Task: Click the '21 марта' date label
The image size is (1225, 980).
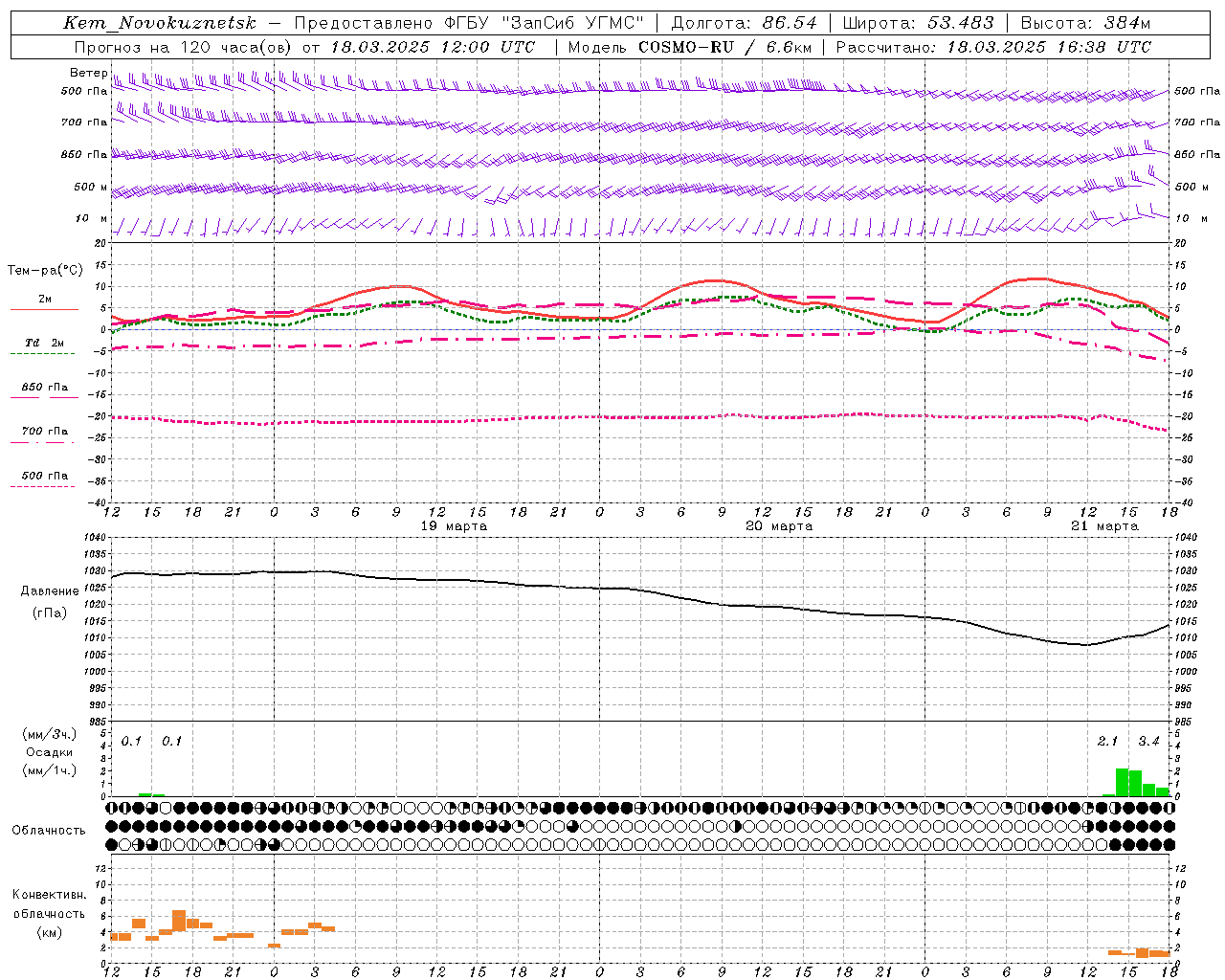Action: click(x=1104, y=526)
